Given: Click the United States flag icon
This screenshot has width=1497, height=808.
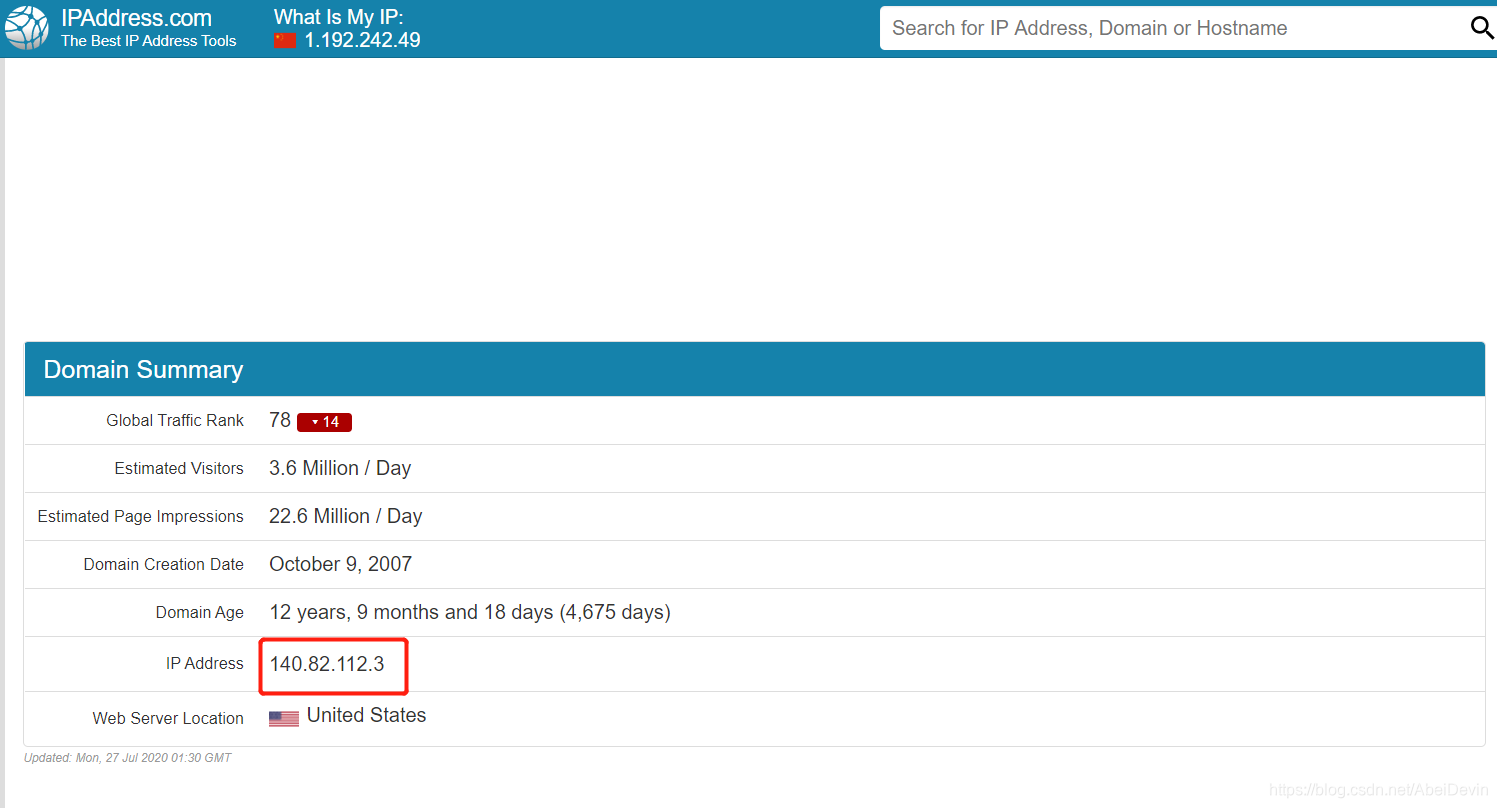Looking at the screenshot, I should (284, 718).
